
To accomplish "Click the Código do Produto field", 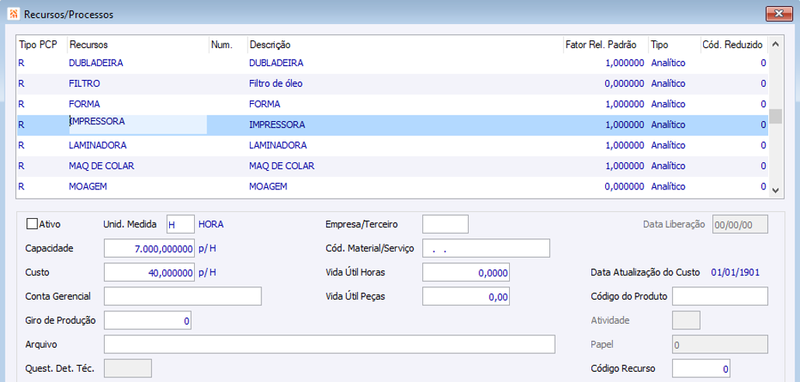I will coord(720,296).
